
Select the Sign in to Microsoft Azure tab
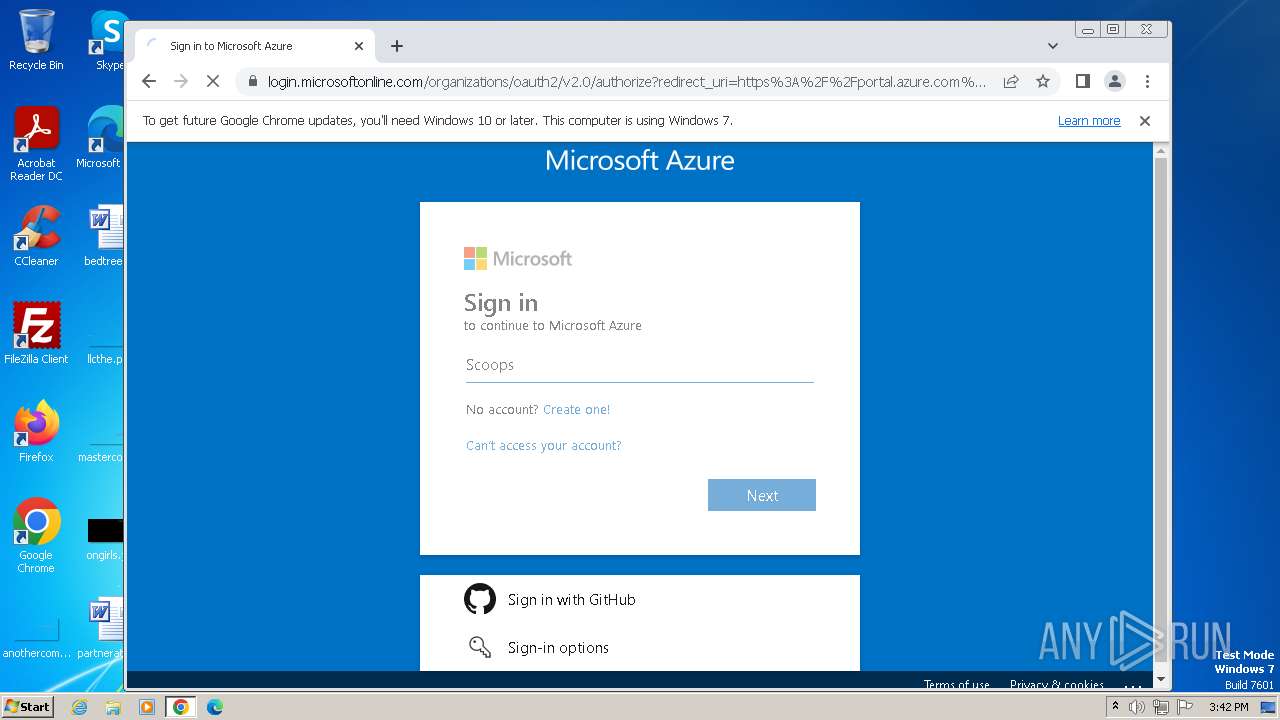pos(255,46)
